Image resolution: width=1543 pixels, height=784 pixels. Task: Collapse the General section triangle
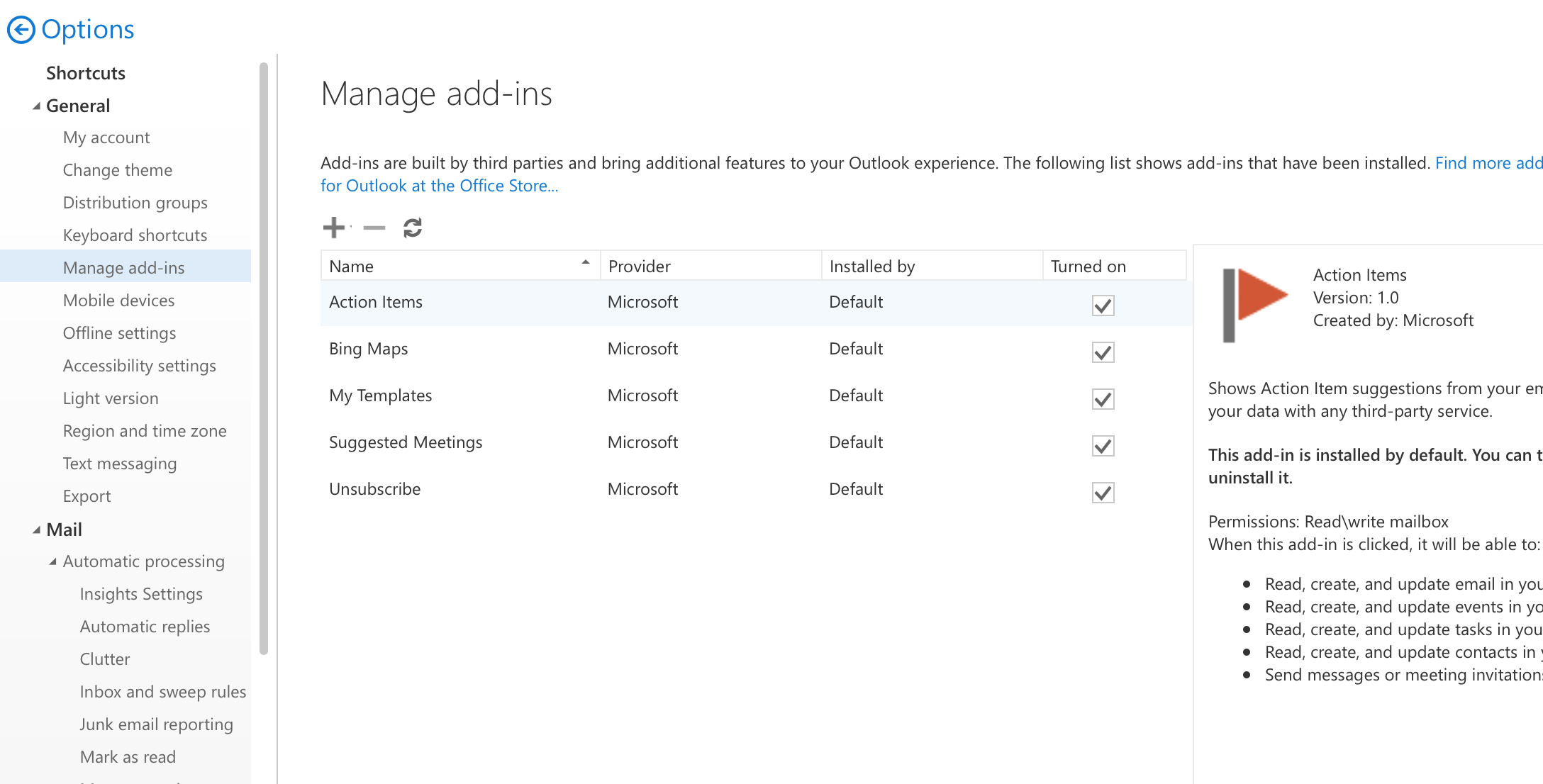coord(36,106)
